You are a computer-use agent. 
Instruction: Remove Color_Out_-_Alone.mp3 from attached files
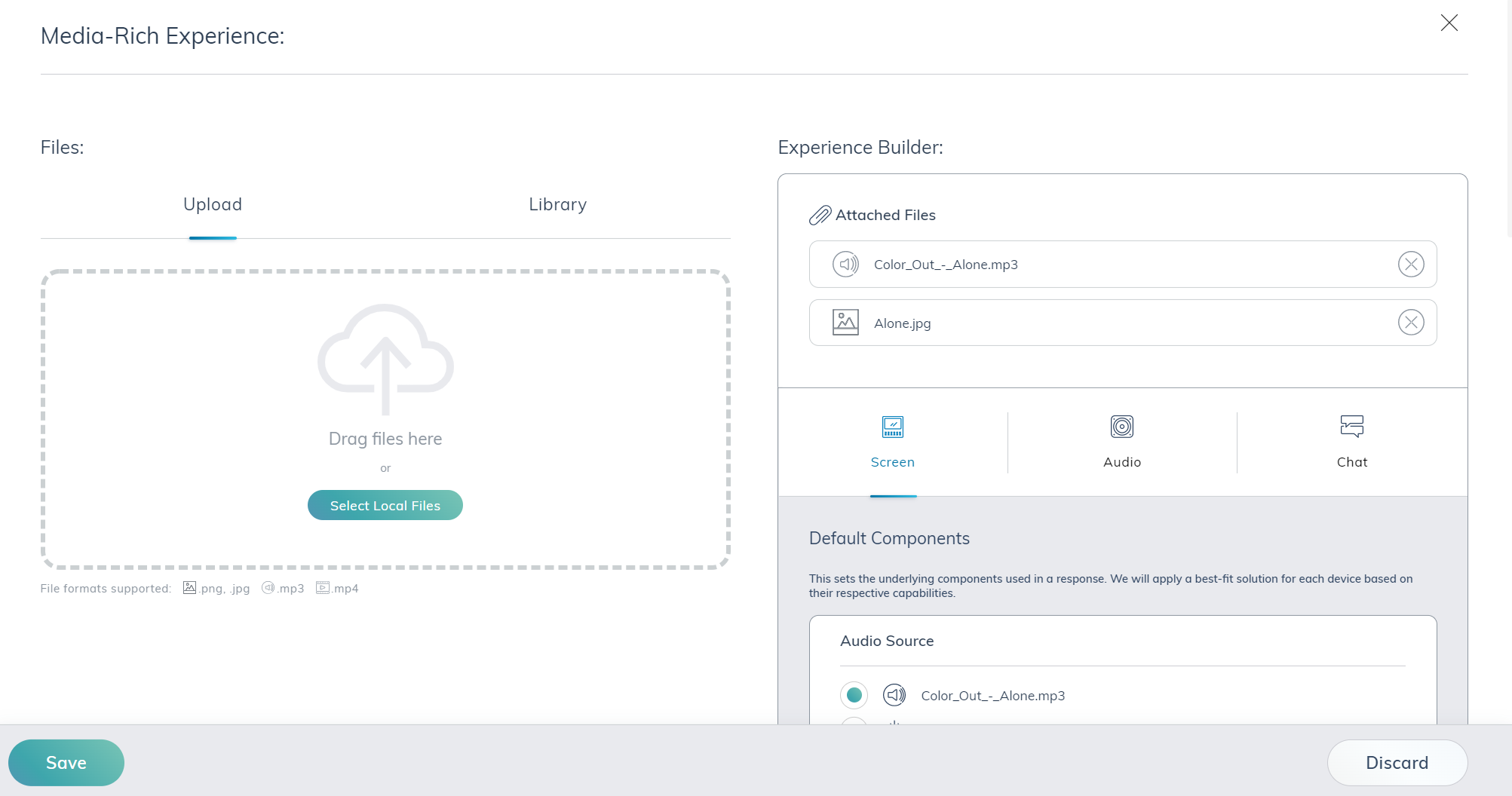1411,265
